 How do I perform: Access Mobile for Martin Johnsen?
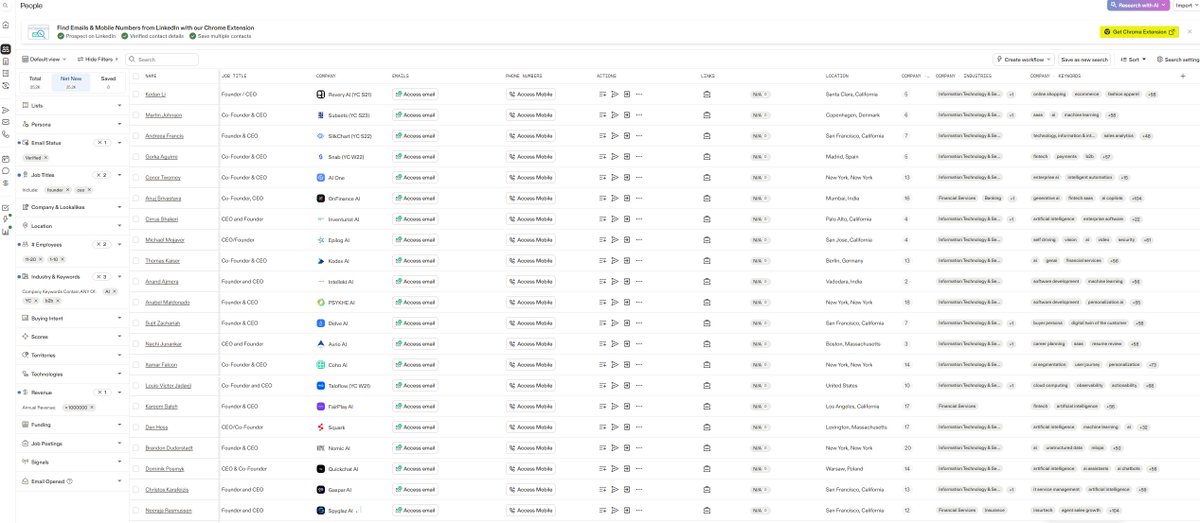click(x=531, y=115)
